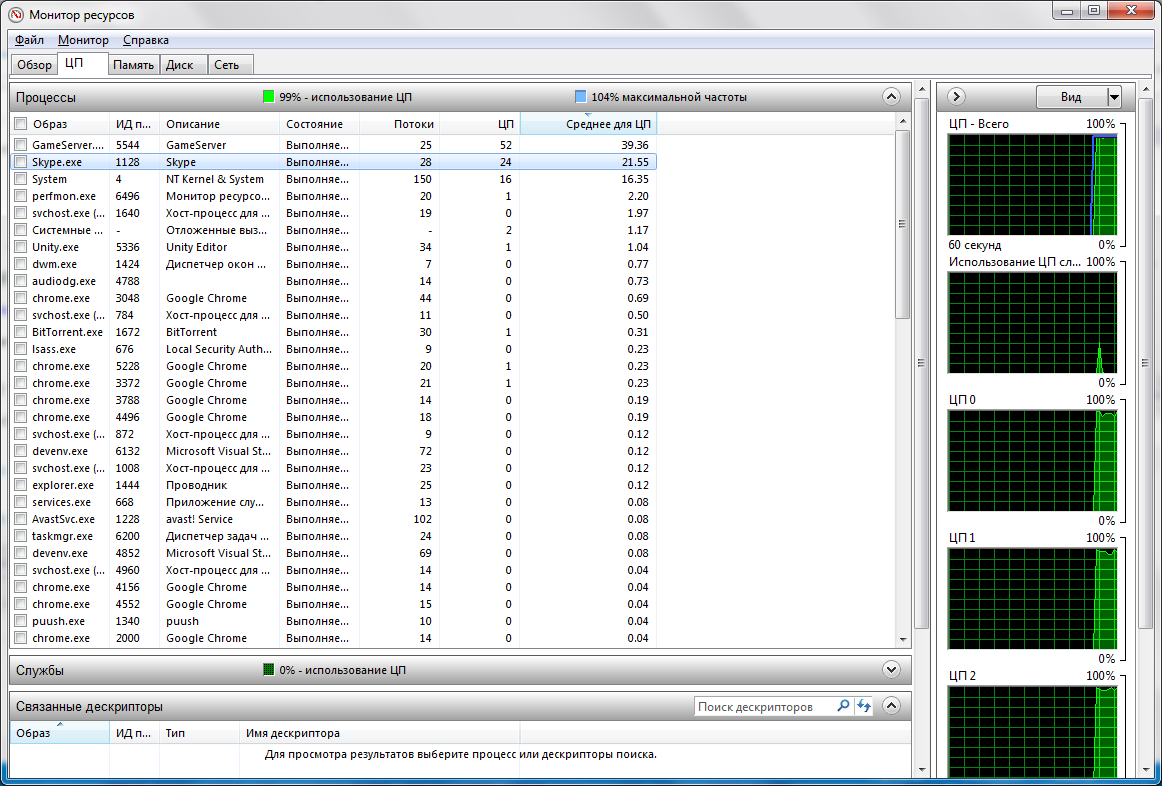Click the refresh icon beside descriptor search
This screenshot has height=786, width=1162.
[x=864, y=706]
